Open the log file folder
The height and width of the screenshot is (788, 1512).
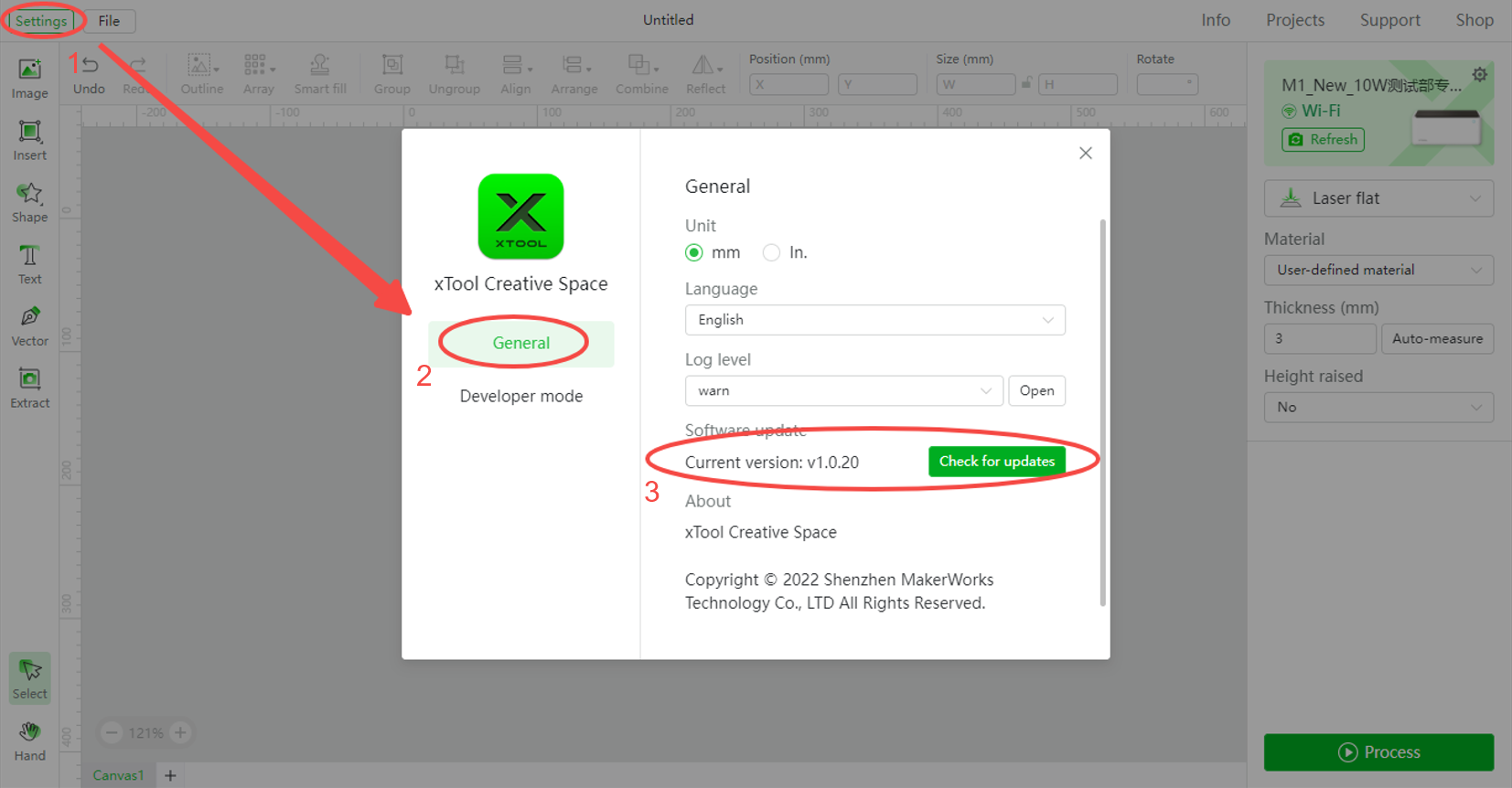pyautogui.click(x=1036, y=390)
